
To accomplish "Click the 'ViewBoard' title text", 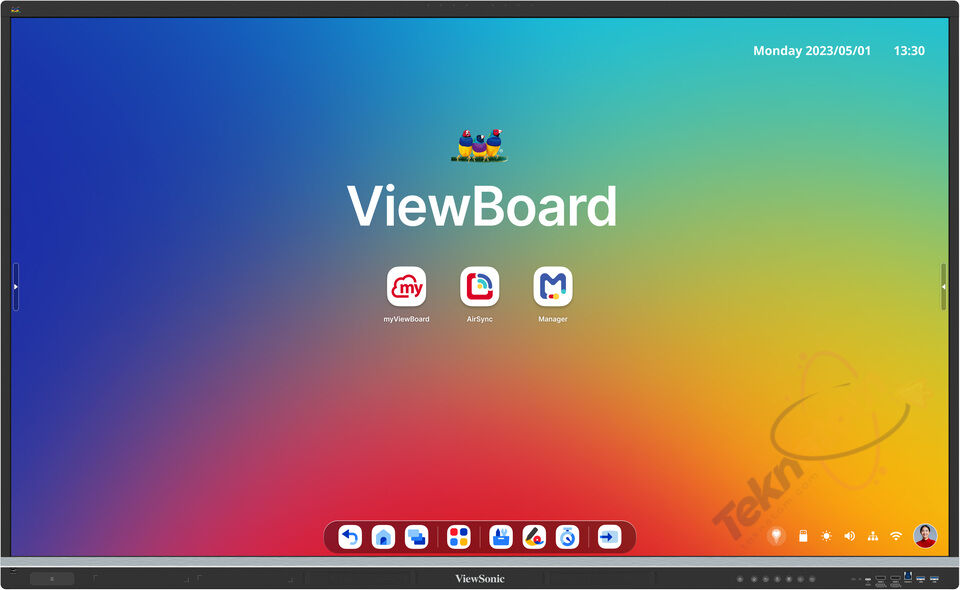I will (x=482, y=206).
